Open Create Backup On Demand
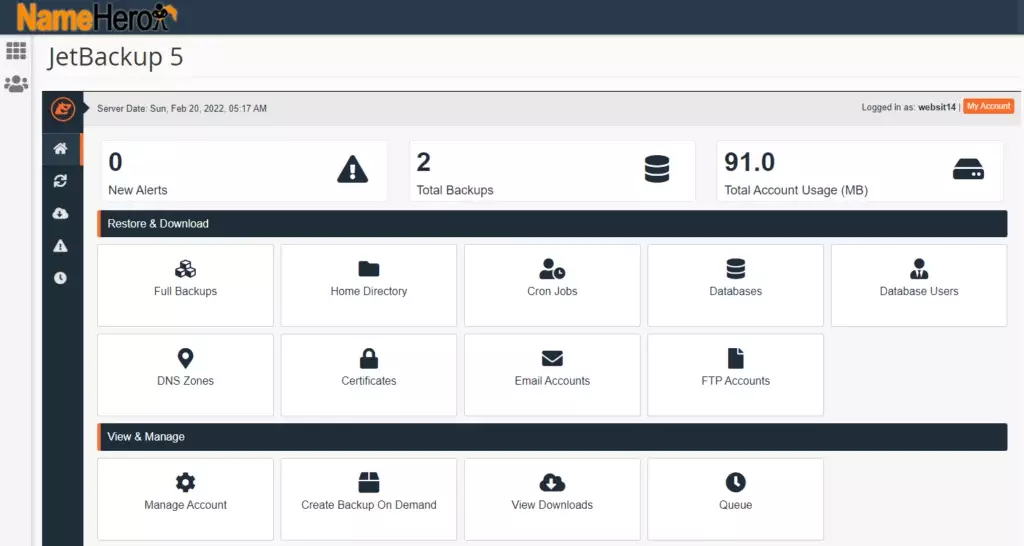 (369, 498)
